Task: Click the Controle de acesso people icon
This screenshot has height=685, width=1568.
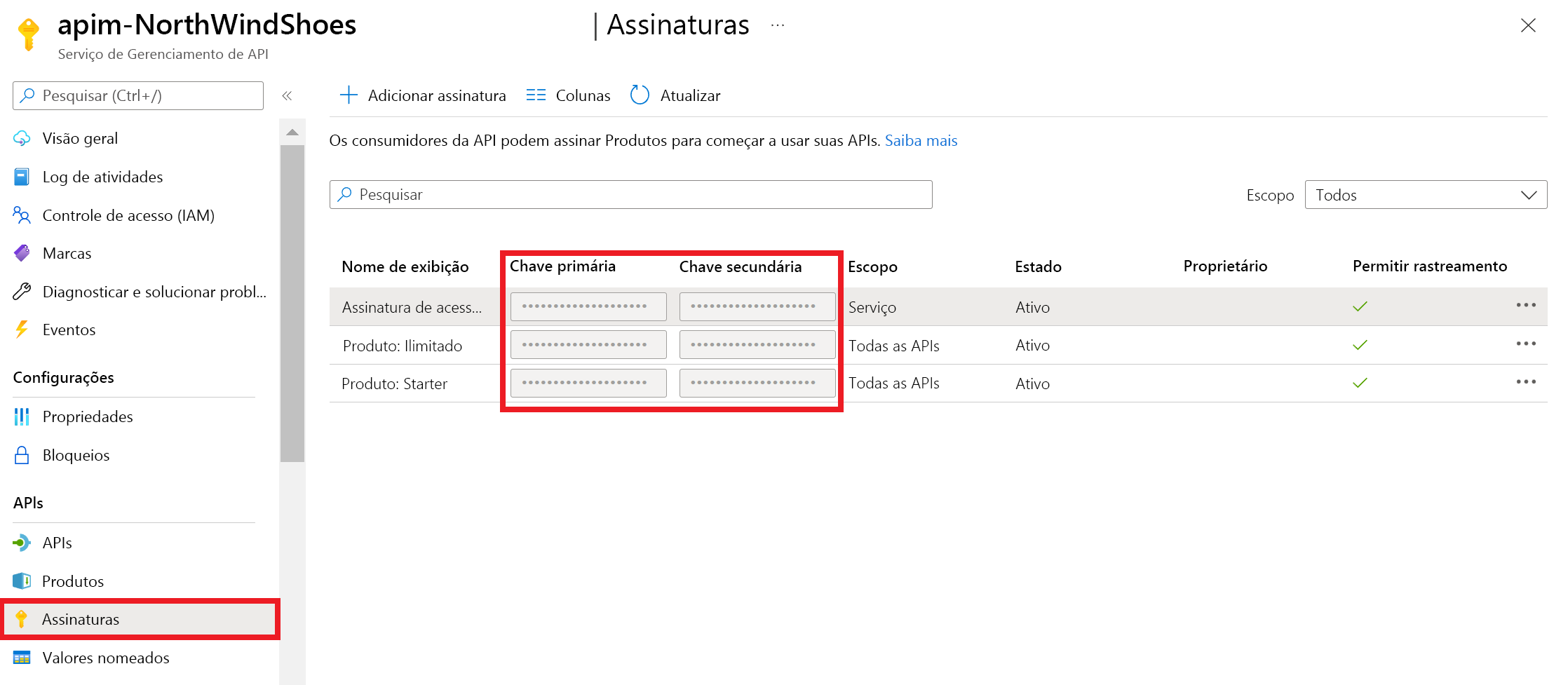Action: click(x=22, y=215)
